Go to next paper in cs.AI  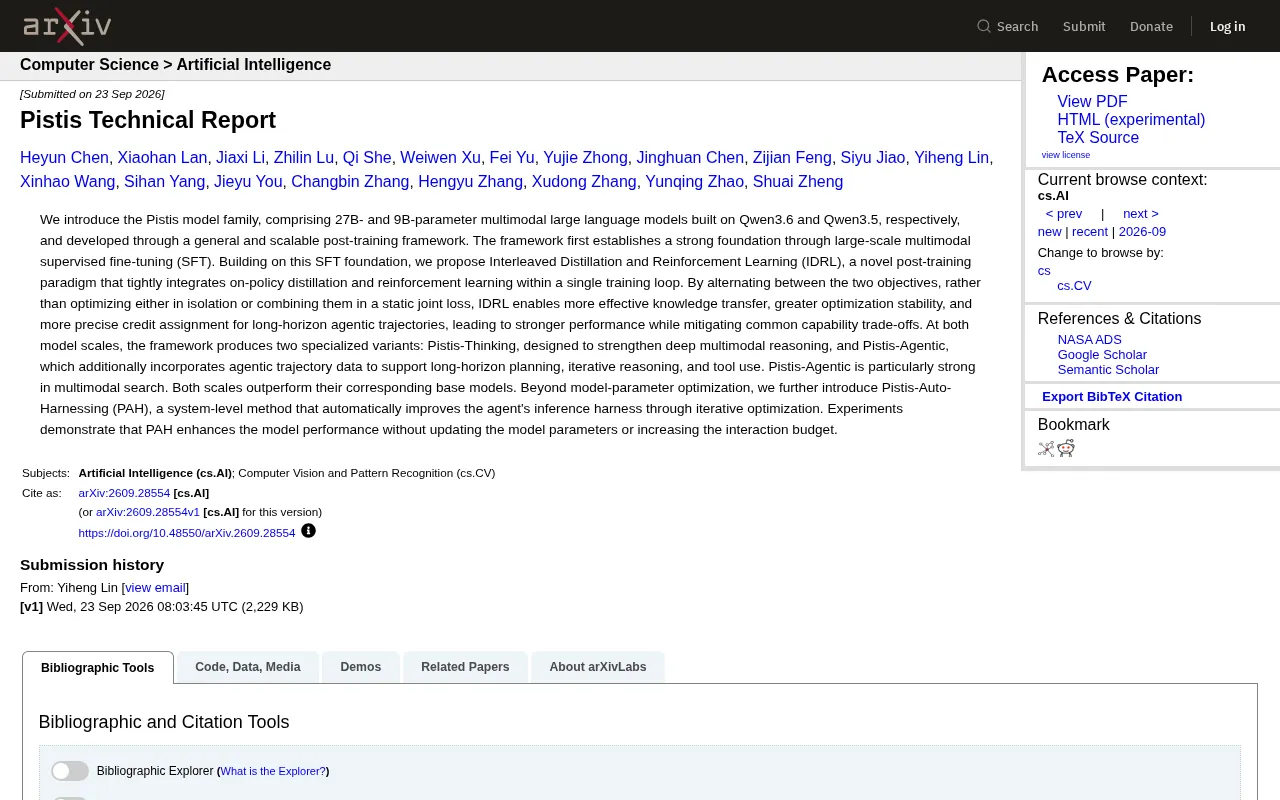(1141, 214)
